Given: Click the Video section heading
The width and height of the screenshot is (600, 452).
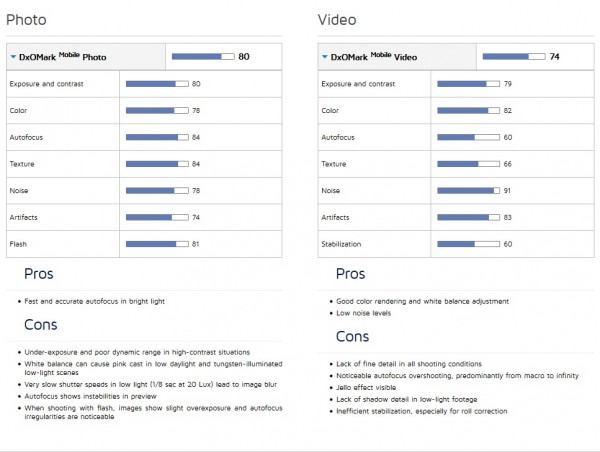Looking at the screenshot, I should click(x=337, y=20).
